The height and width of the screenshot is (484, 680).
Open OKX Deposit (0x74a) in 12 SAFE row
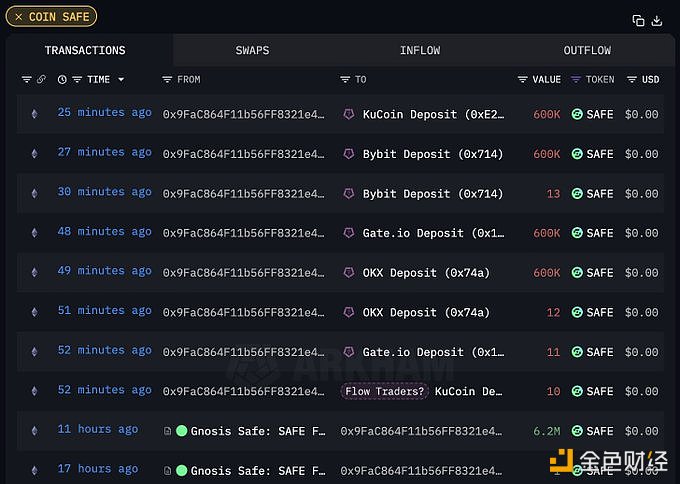coord(426,313)
